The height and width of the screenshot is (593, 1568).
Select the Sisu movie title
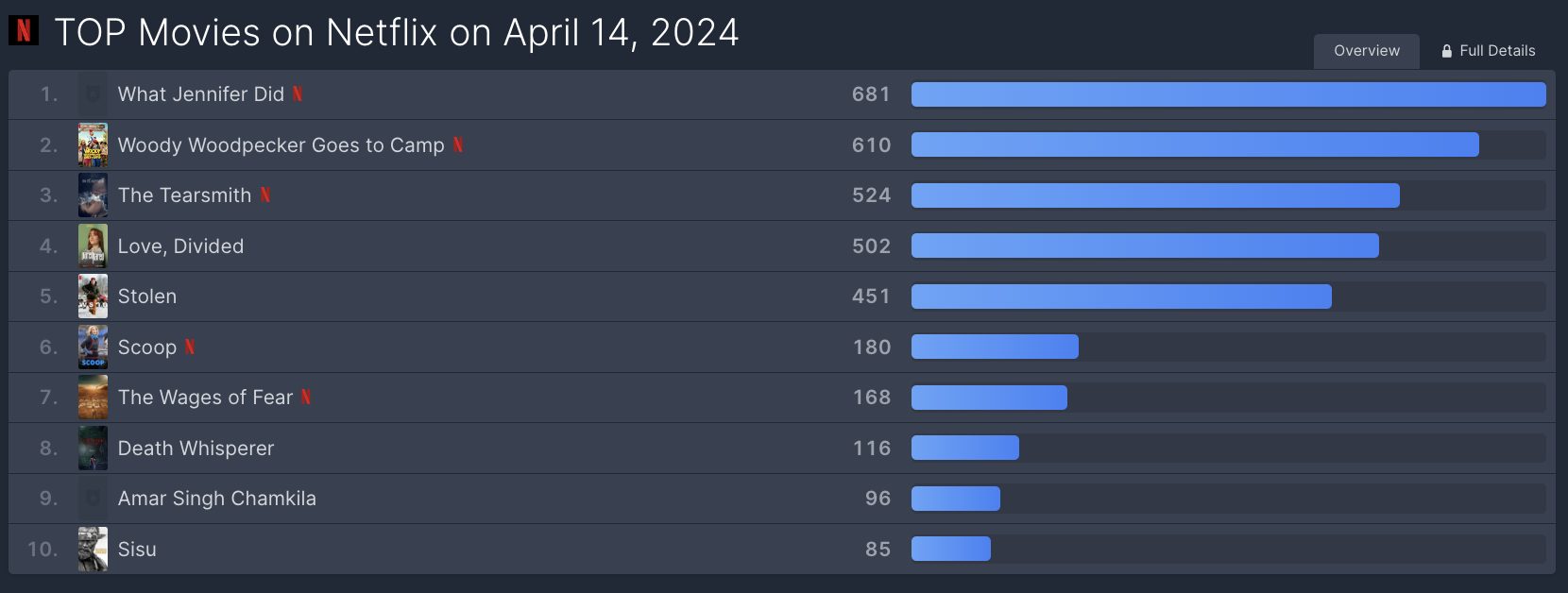coord(137,549)
